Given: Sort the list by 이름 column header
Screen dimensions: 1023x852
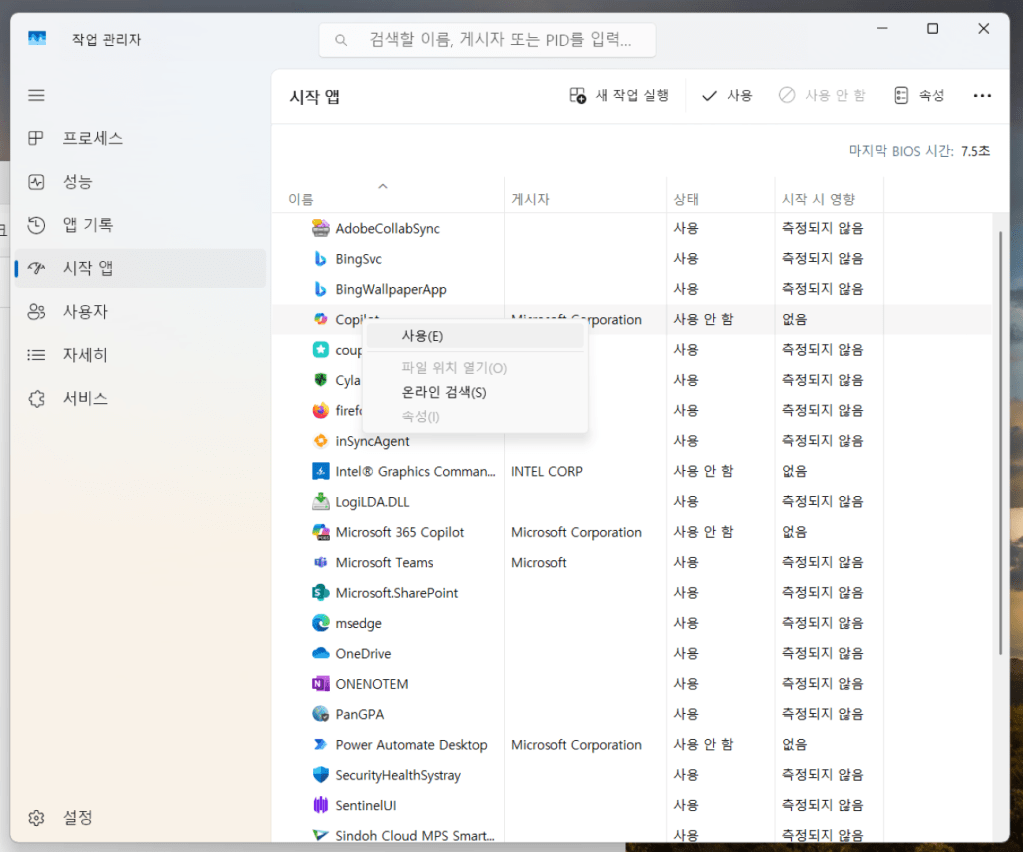Looking at the screenshot, I should [x=301, y=199].
